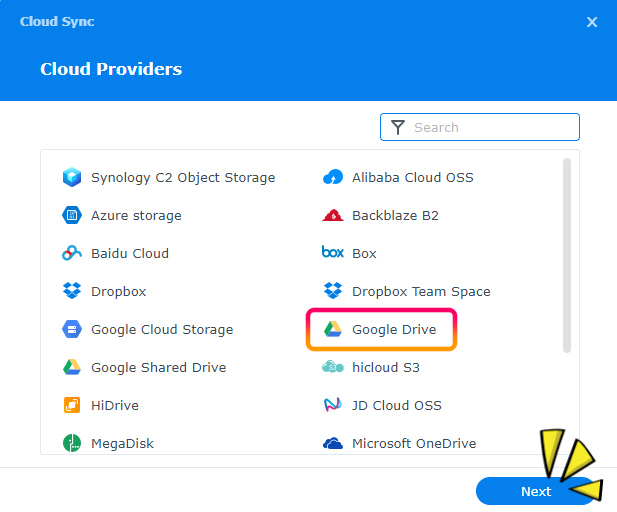617x512 pixels.
Task: Choose the Dropbox Team Space icon
Action: tap(333, 291)
